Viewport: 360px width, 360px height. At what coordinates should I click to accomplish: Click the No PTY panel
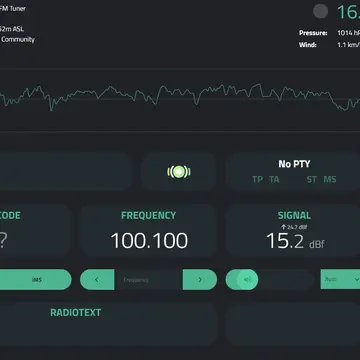[x=293, y=172]
